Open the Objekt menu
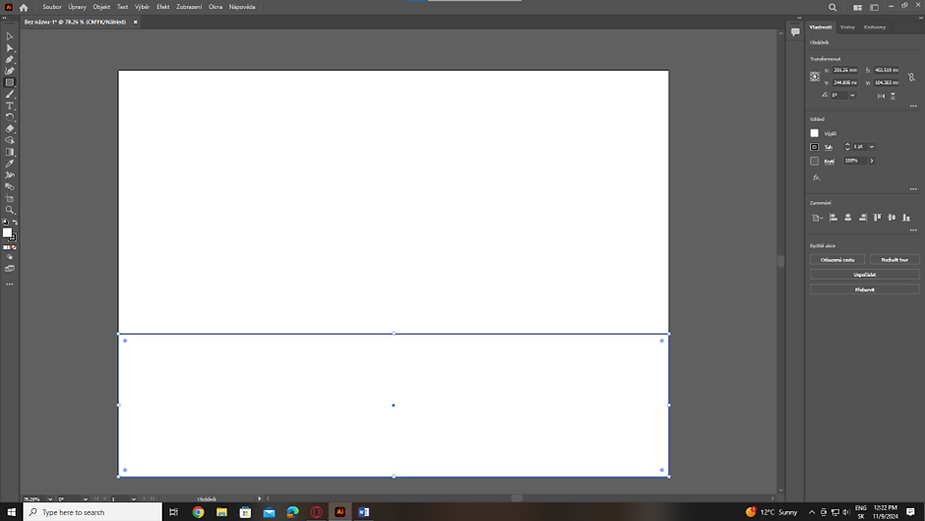925x521 pixels. 101,7
